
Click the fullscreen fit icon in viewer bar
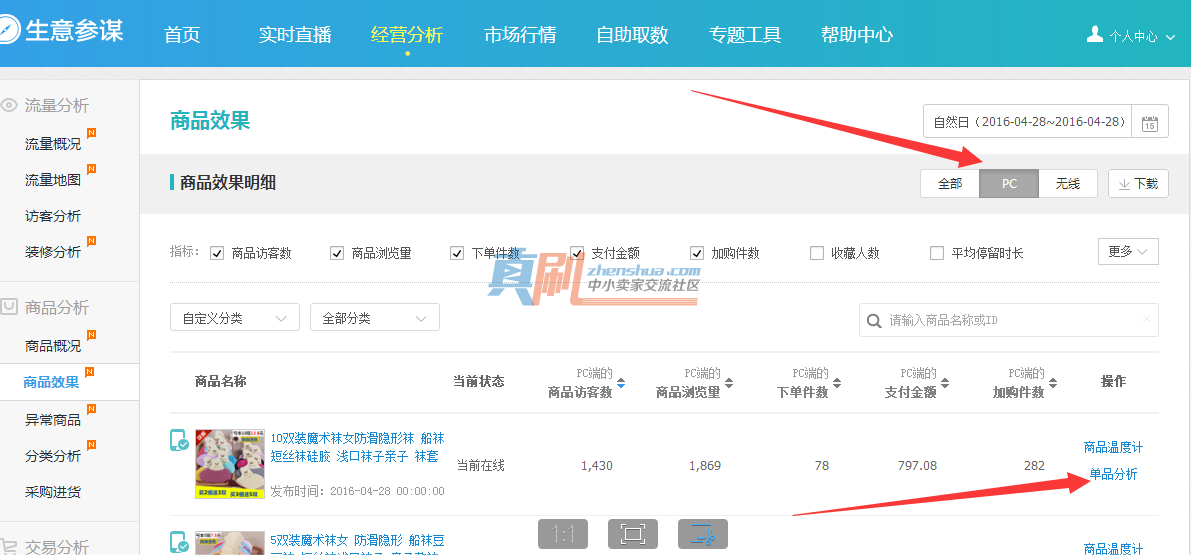[x=632, y=534]
